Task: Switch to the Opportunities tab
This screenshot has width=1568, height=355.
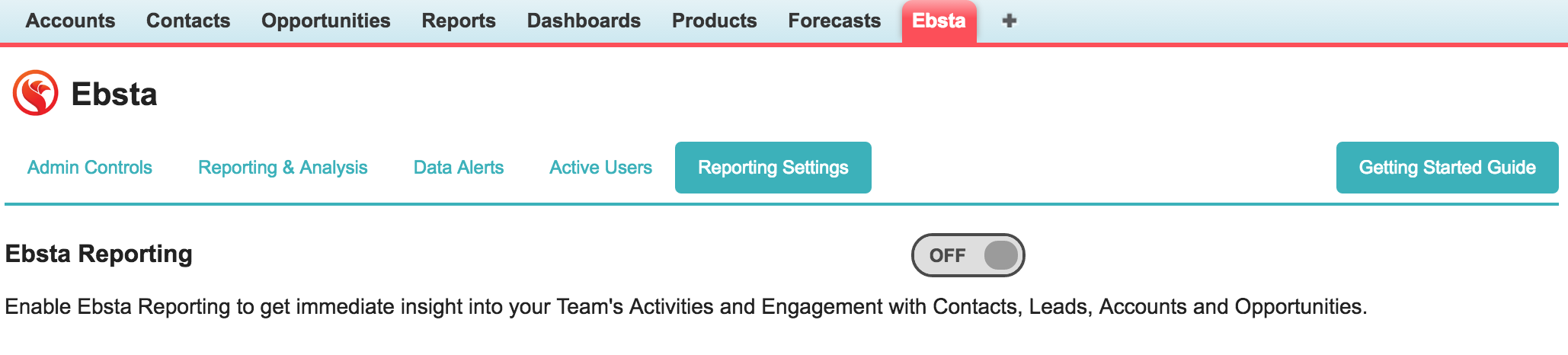Action: pos(325,21)
